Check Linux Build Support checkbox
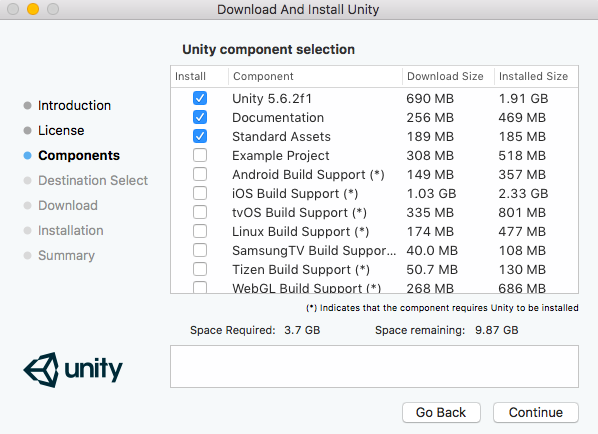This screenshot has height=434, width=598. click(x=200, y=231)
